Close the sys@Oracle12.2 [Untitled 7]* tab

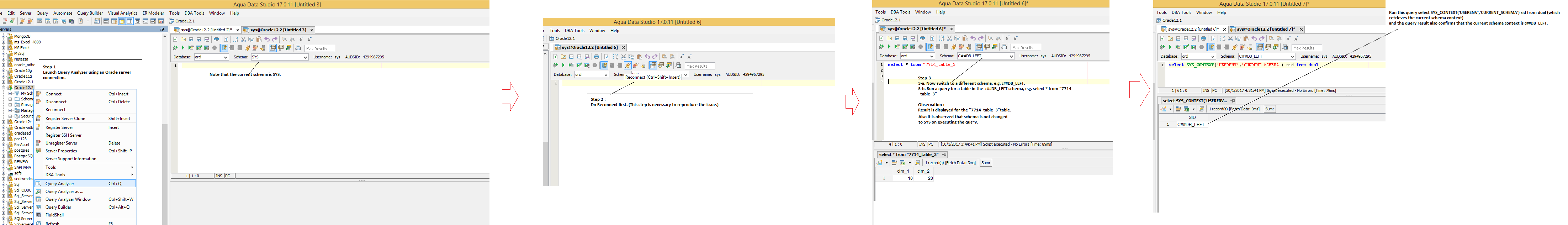(x=1302, y=28)
